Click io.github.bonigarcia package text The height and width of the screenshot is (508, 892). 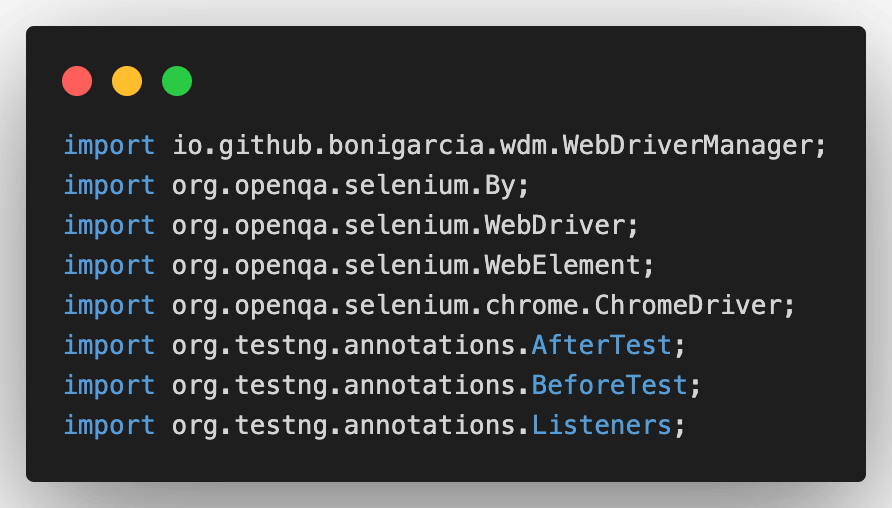tap(329, 145)
